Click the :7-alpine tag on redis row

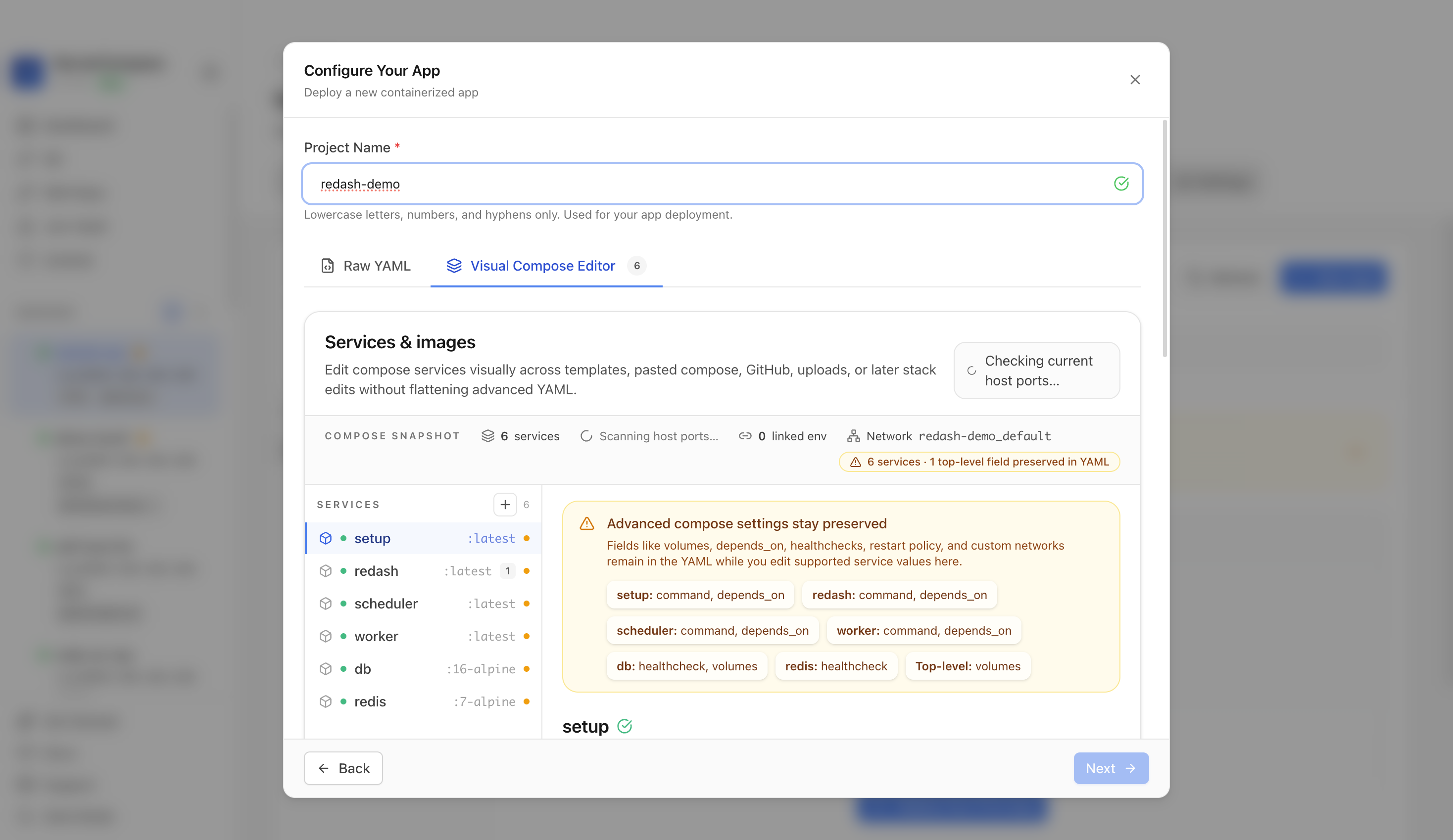point(484,701)
